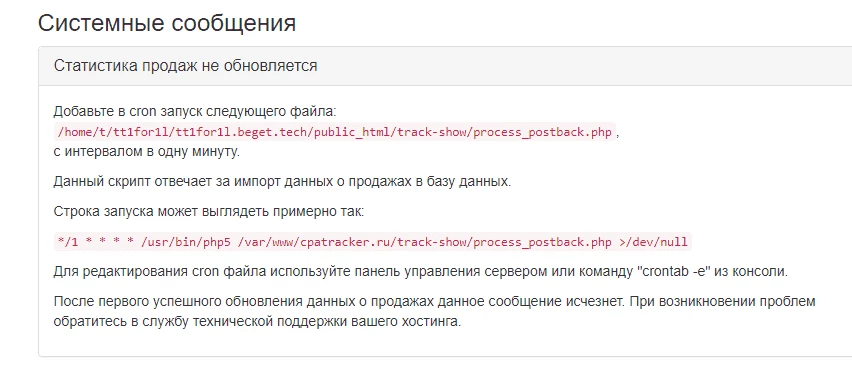
Task: Click the process_postback.php file path code
Action: pyautogui.click(x=335, y=133)
